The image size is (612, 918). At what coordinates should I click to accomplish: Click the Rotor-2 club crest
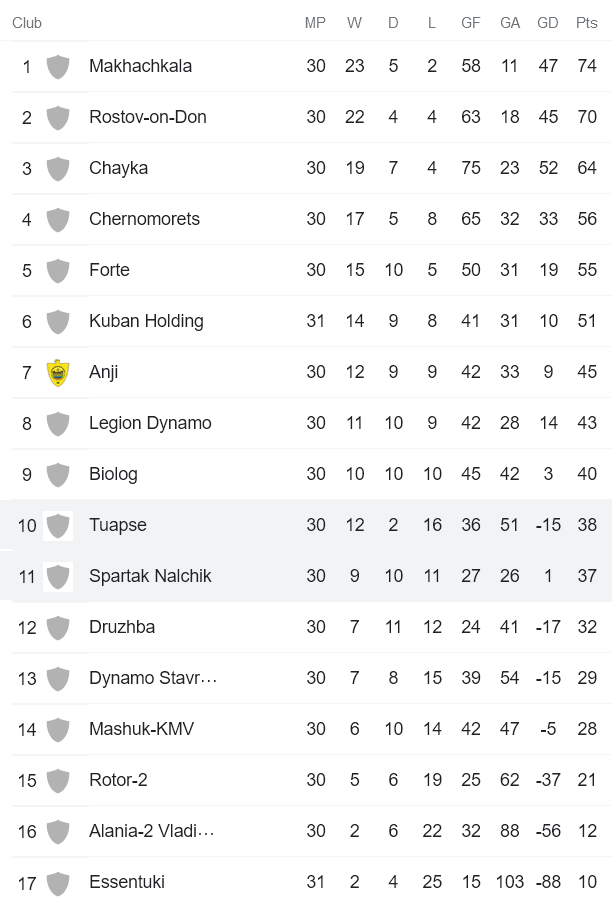[x=59, y=780]
